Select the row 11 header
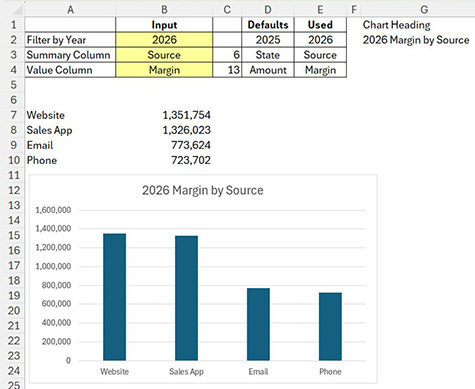Image resolution: width=475 pixels, height=389 pixels. (13, 175)
